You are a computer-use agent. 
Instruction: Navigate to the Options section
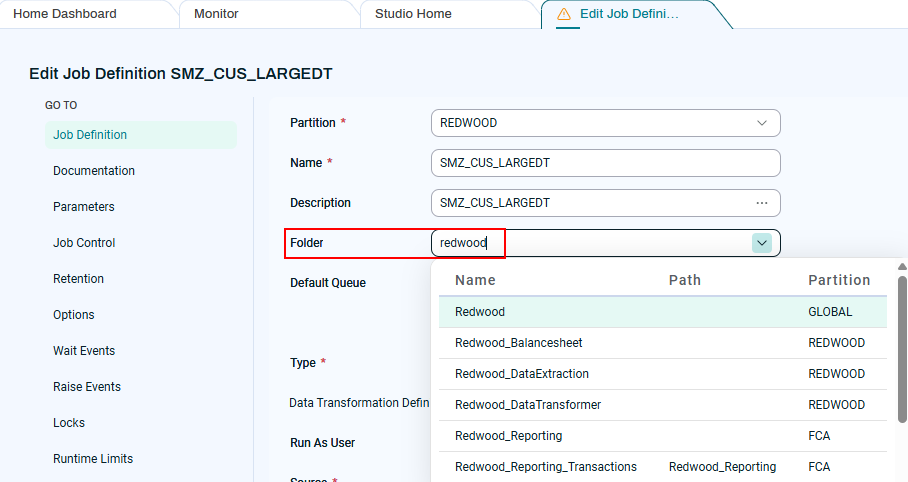point(74,315)
